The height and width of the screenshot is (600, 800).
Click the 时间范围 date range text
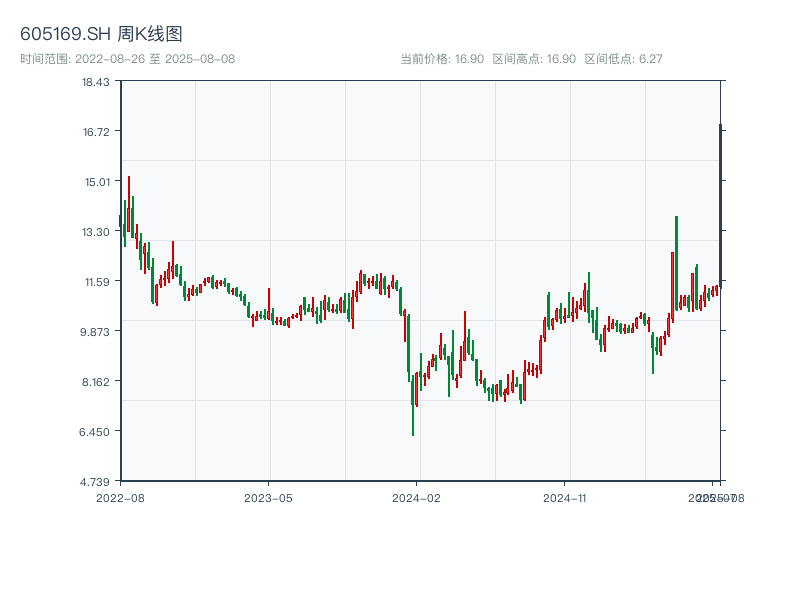[127, 59]
